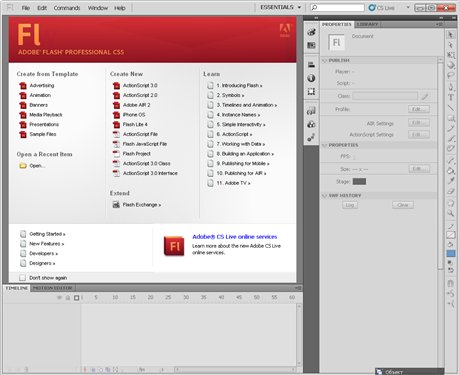Viewport: 459px width, 375px height.
Task: Collapse the PUBLISH section
Action: point(324,60)
